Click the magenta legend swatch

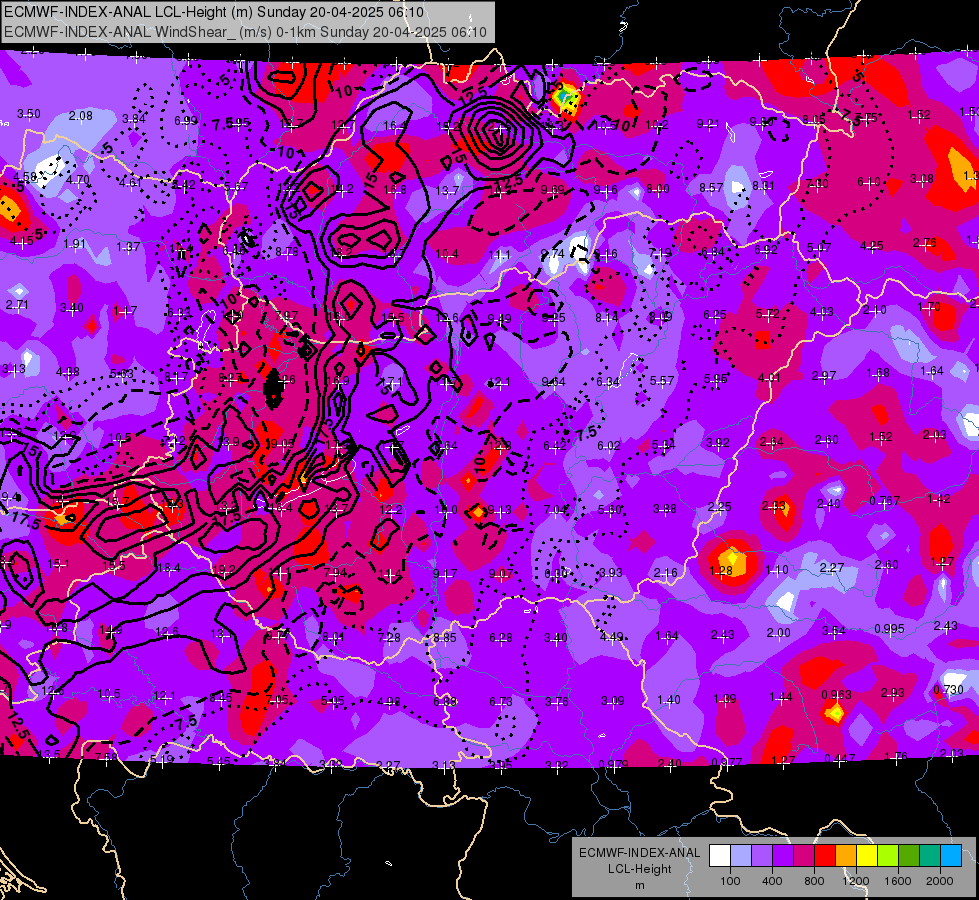point(804,856)
